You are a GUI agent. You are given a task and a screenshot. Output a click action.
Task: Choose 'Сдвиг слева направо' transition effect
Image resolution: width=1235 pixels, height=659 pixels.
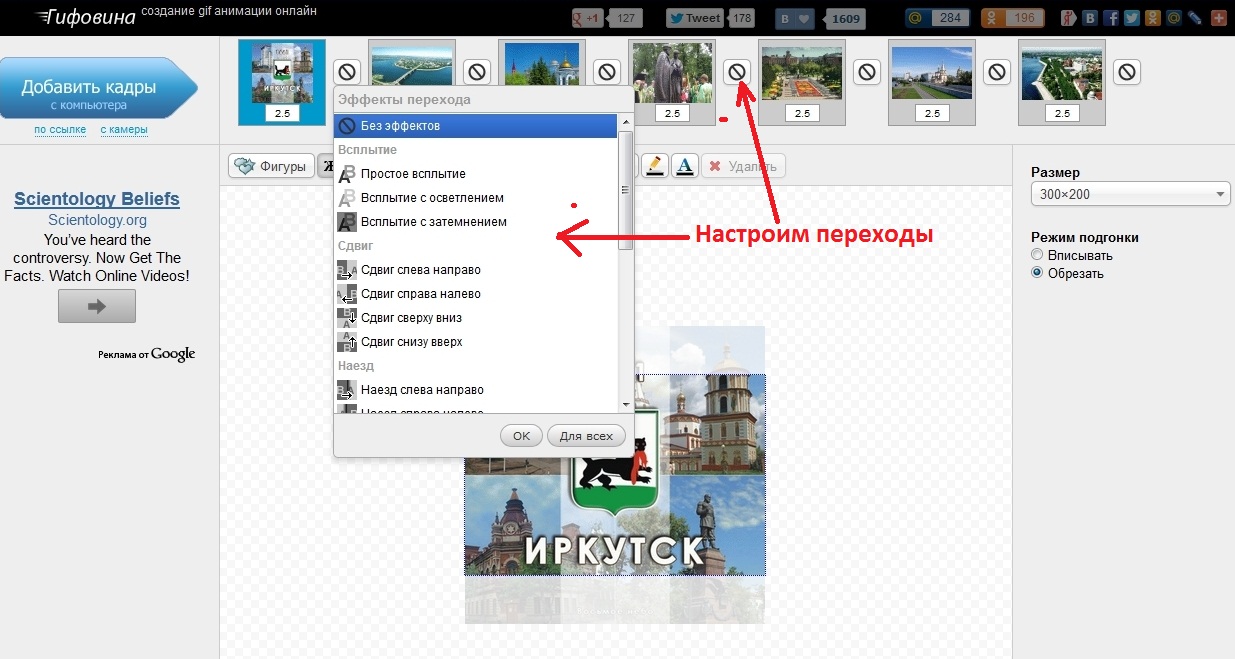coord(476,270)
